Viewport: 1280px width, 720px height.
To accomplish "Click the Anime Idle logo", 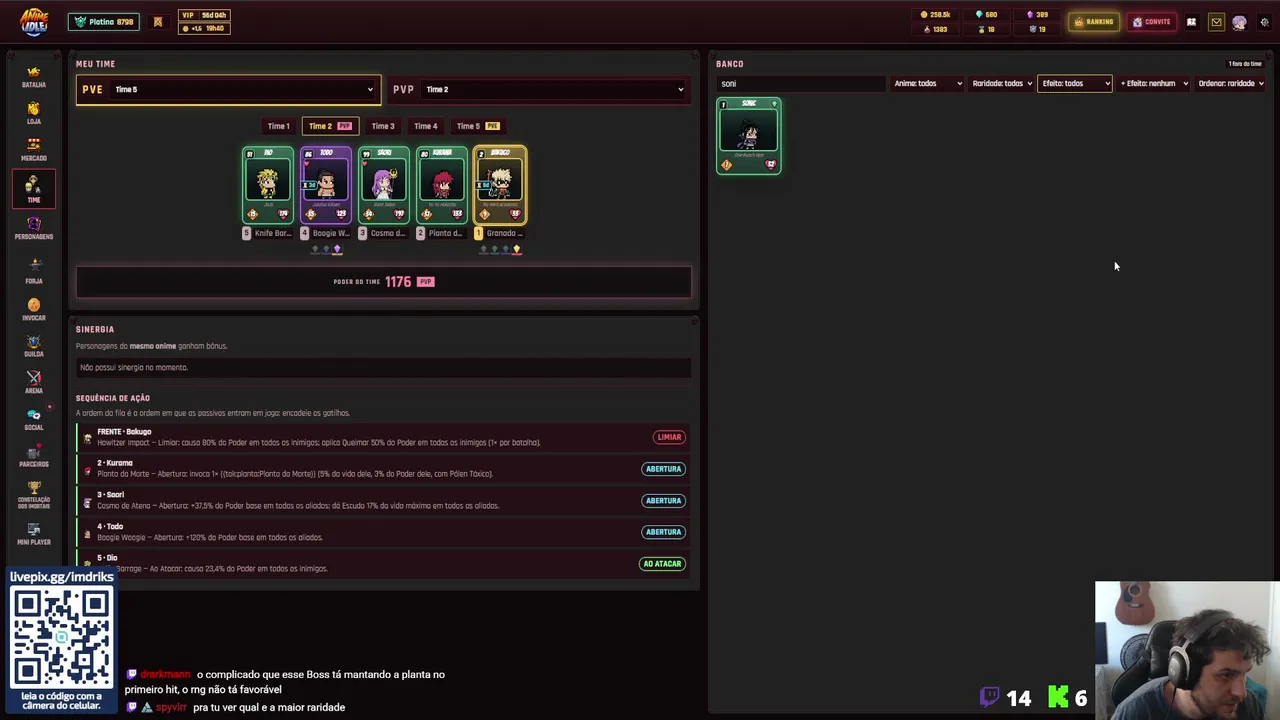I will coord(34,22).
